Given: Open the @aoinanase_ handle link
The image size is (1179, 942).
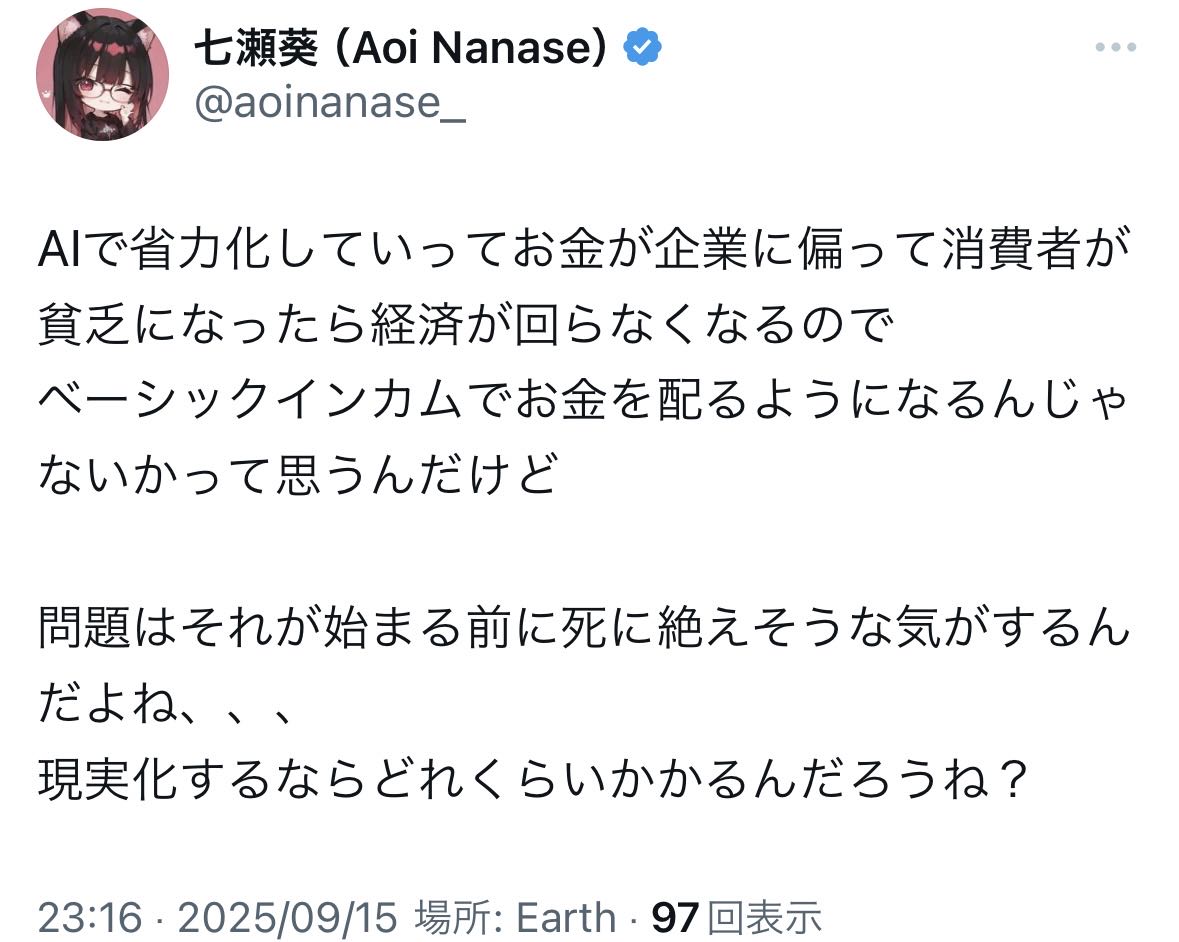Looking at the screenshot, I should (330, 102).
